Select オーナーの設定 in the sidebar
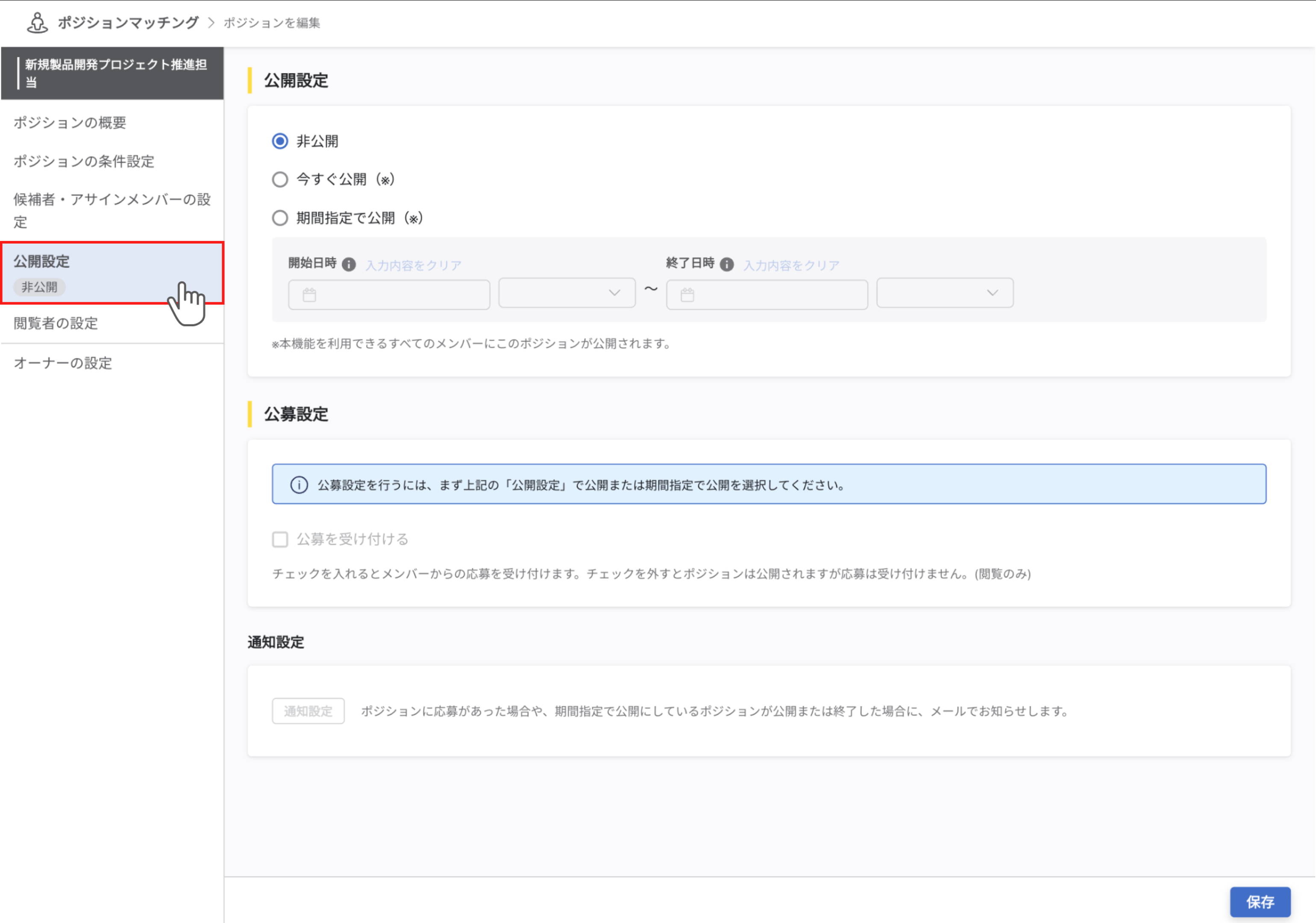The height and width of the screenshot is (923, 1316). point(62,363)
